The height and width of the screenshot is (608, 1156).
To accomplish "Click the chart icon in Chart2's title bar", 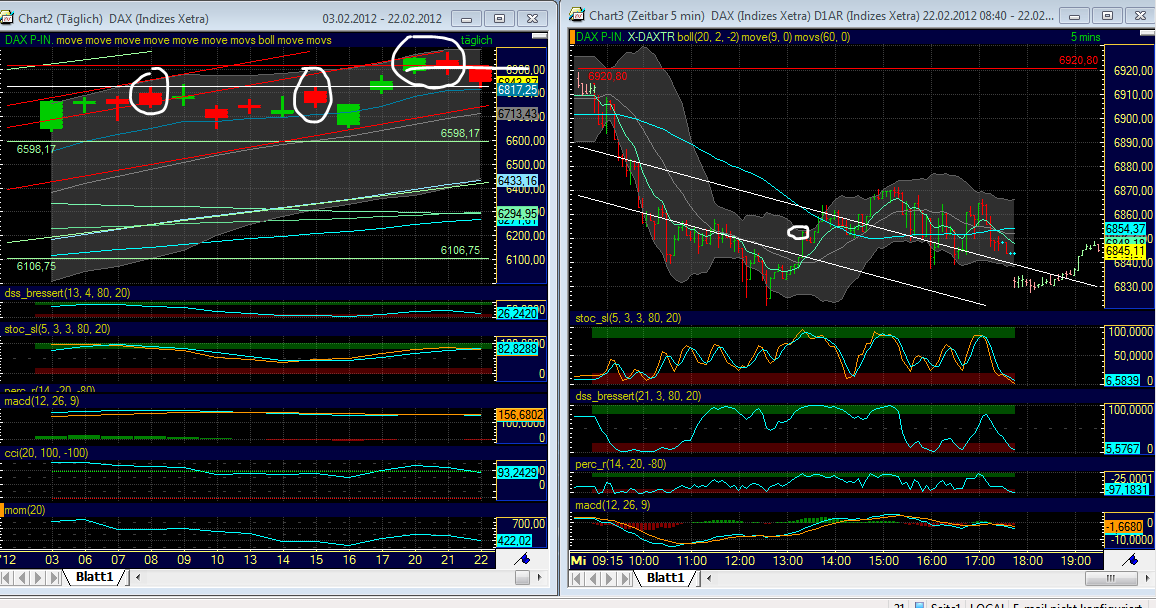I will tap(8, 17).
